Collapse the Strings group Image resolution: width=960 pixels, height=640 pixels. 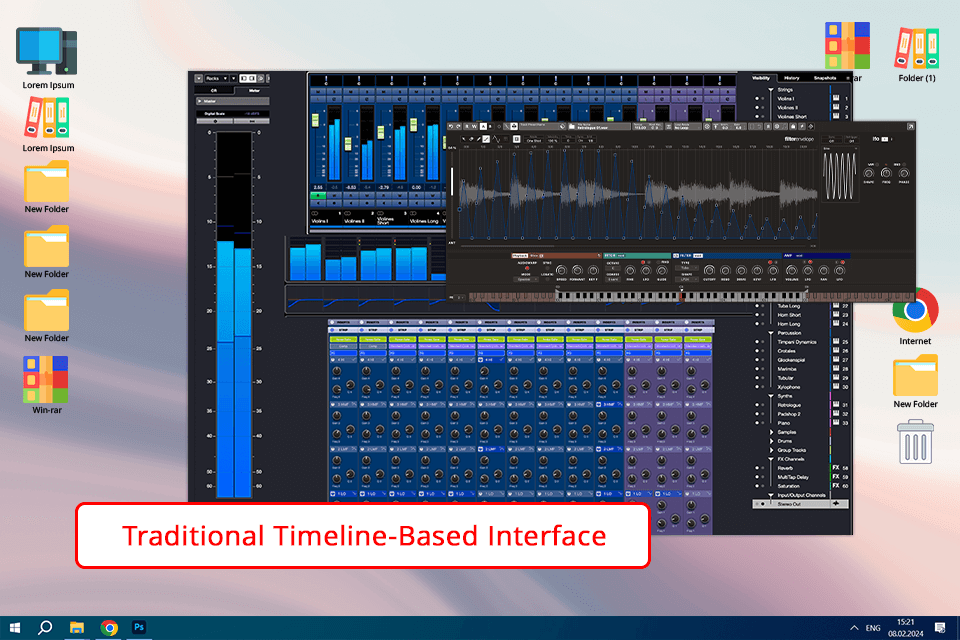click(771, 89)
